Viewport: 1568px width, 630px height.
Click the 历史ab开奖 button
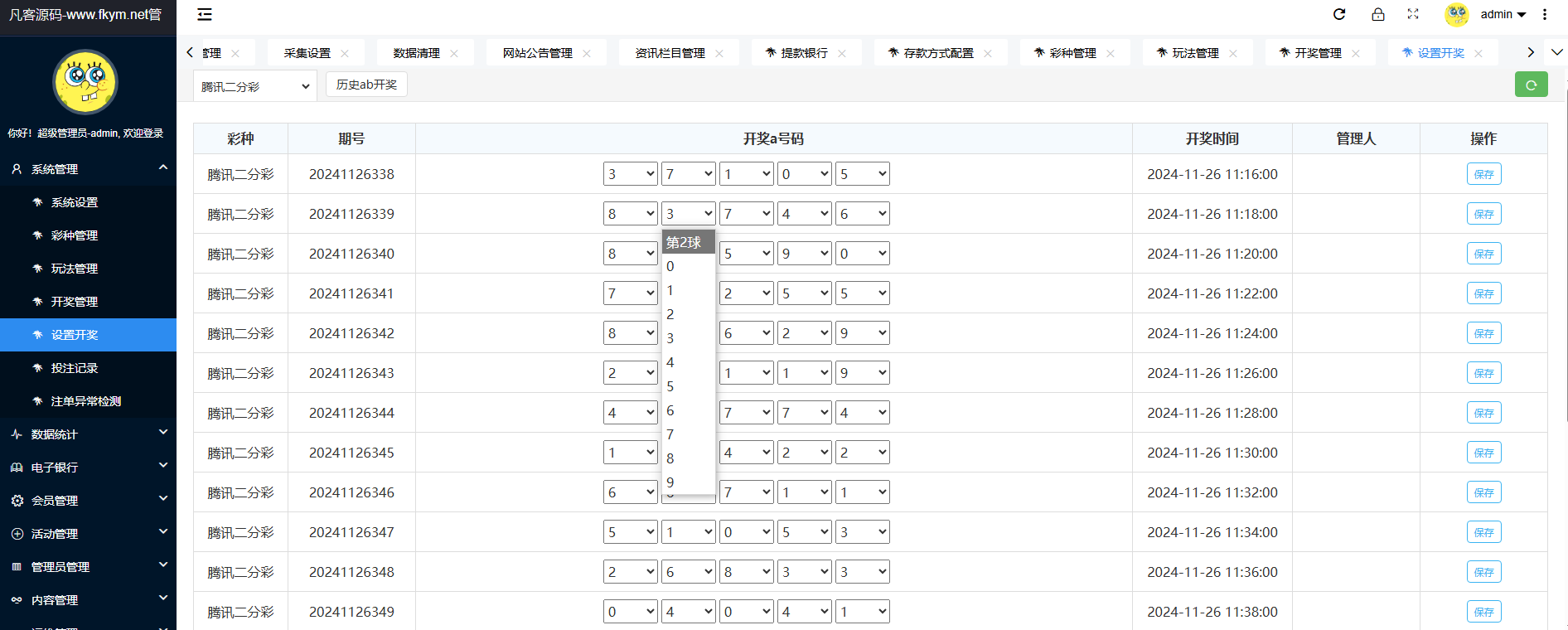coord(366,85)
